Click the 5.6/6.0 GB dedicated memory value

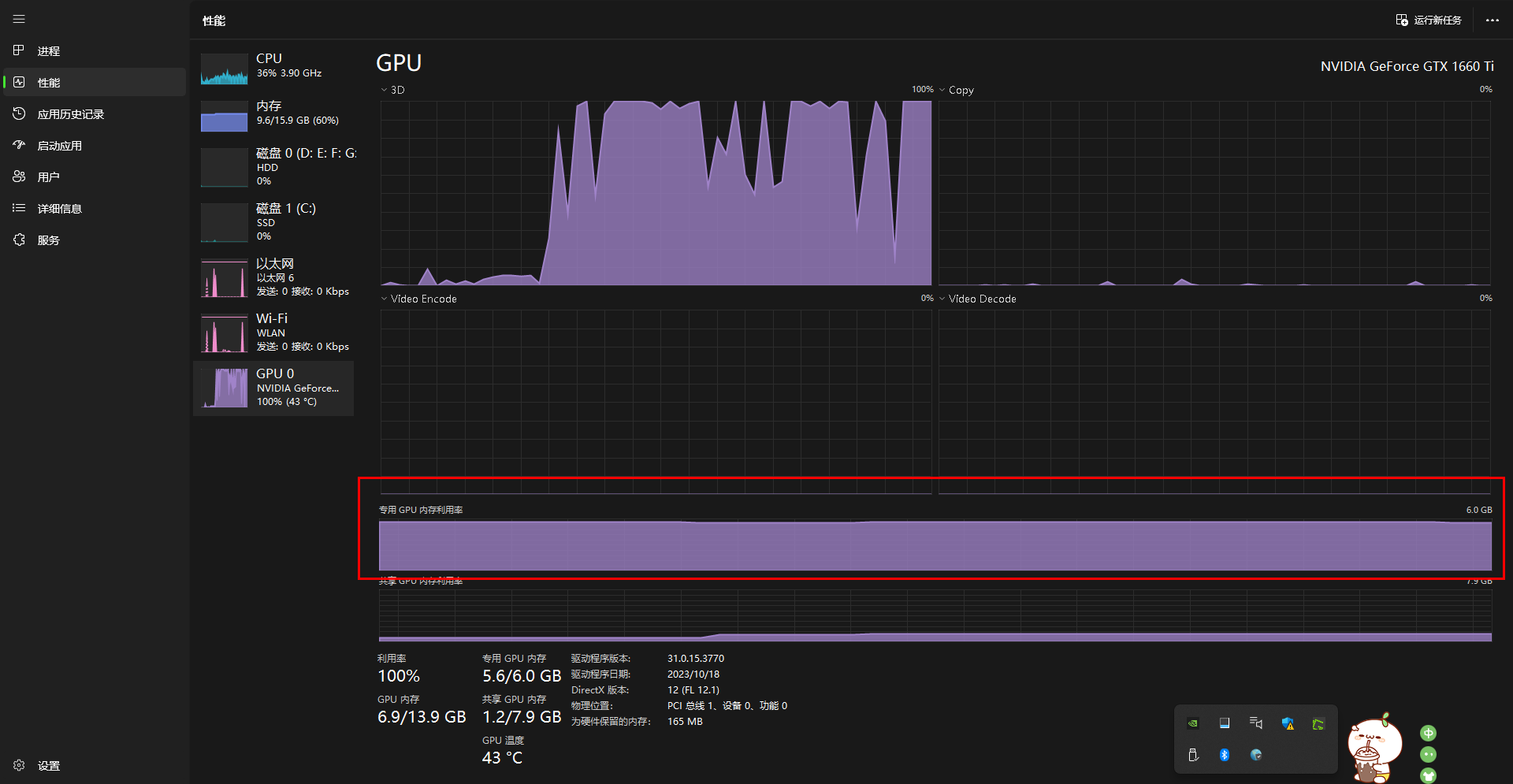pos(522,676)
